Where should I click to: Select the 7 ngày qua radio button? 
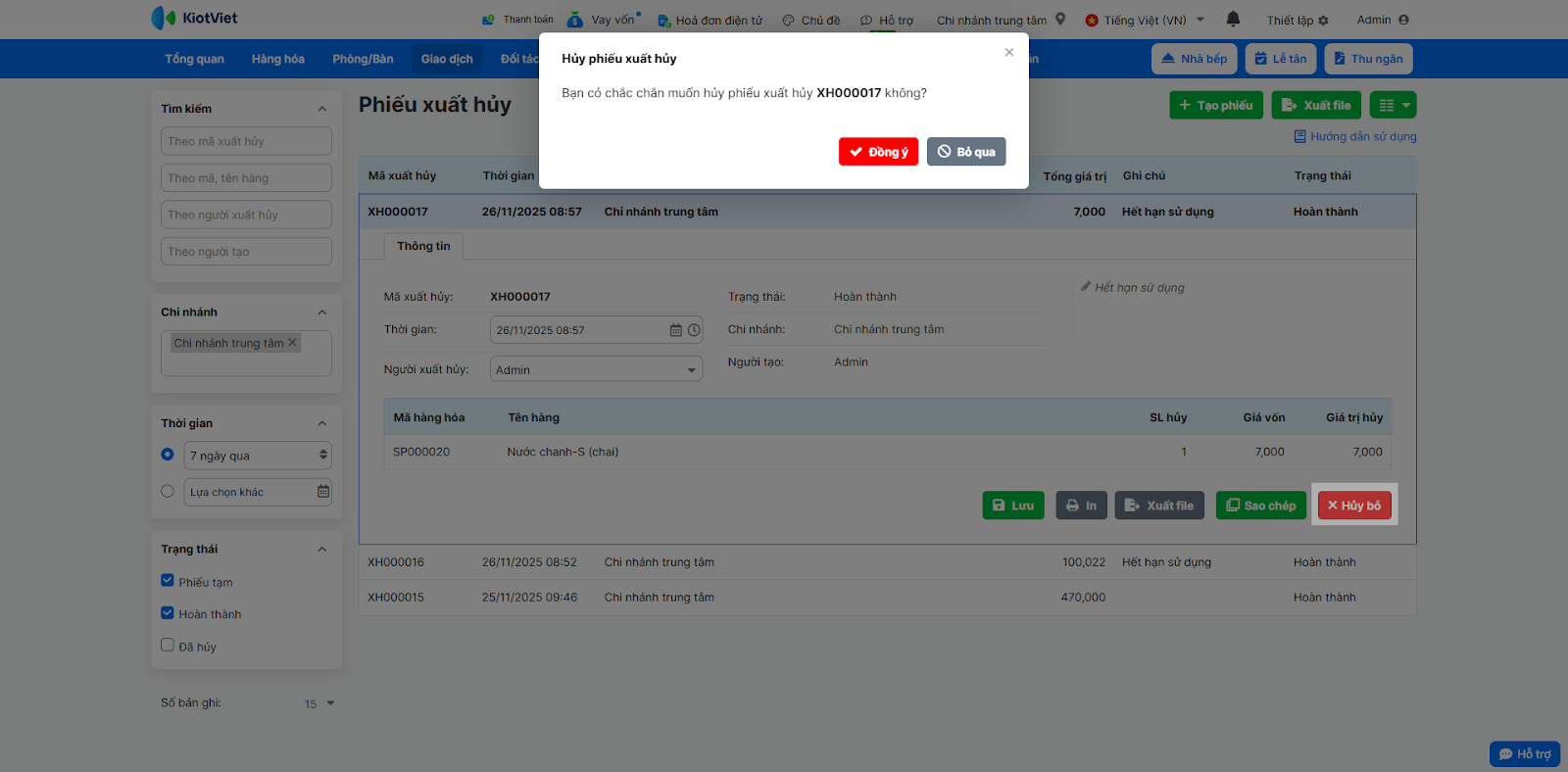(168, 455)
